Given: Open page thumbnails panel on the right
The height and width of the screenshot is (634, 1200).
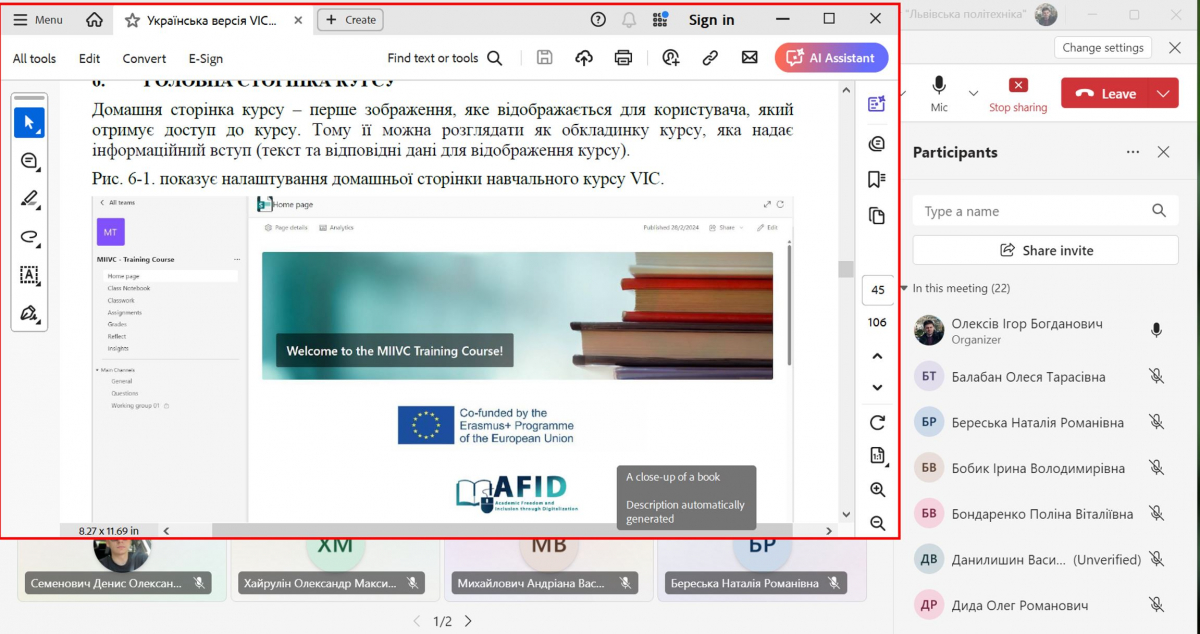Looking at the screenshot, I should click(x=877, y=215).
